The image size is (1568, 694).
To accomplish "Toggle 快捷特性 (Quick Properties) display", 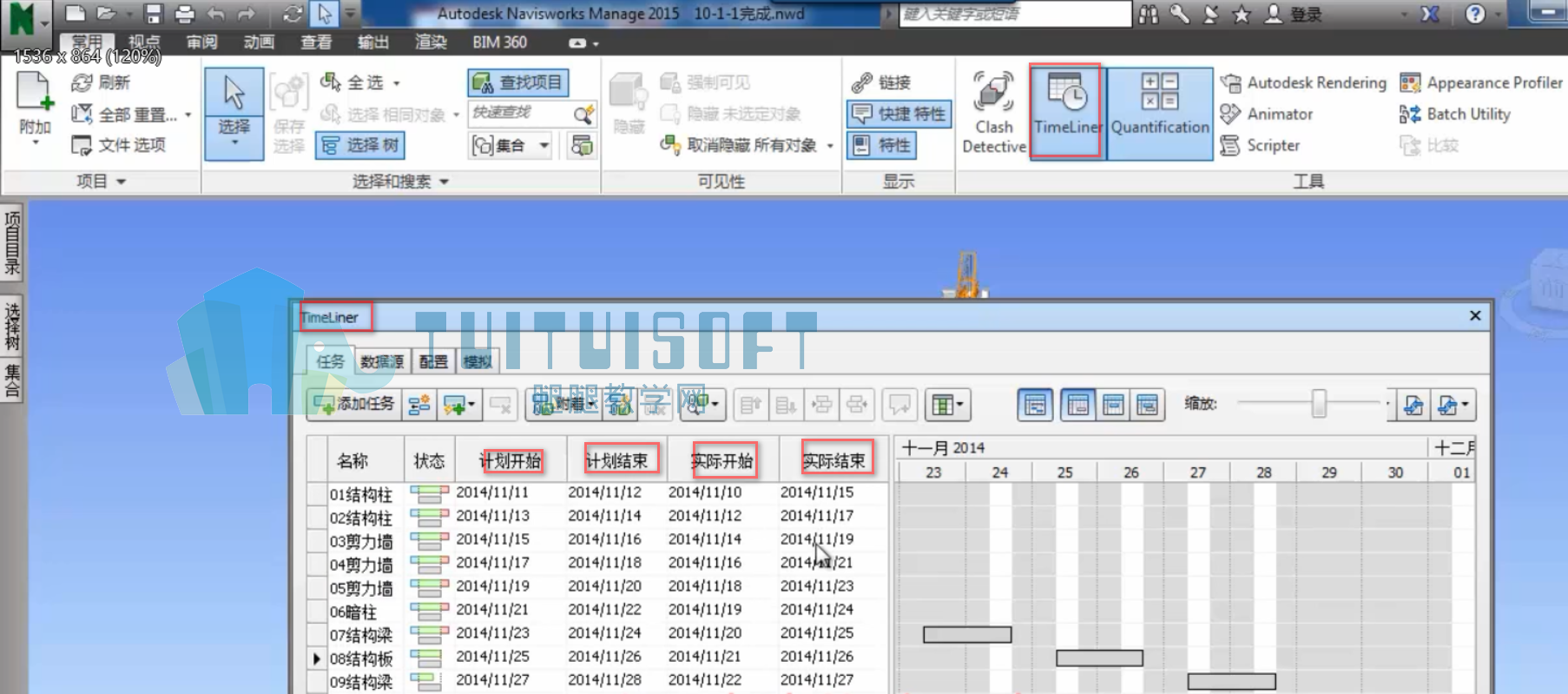I will (x=899, y=114).
